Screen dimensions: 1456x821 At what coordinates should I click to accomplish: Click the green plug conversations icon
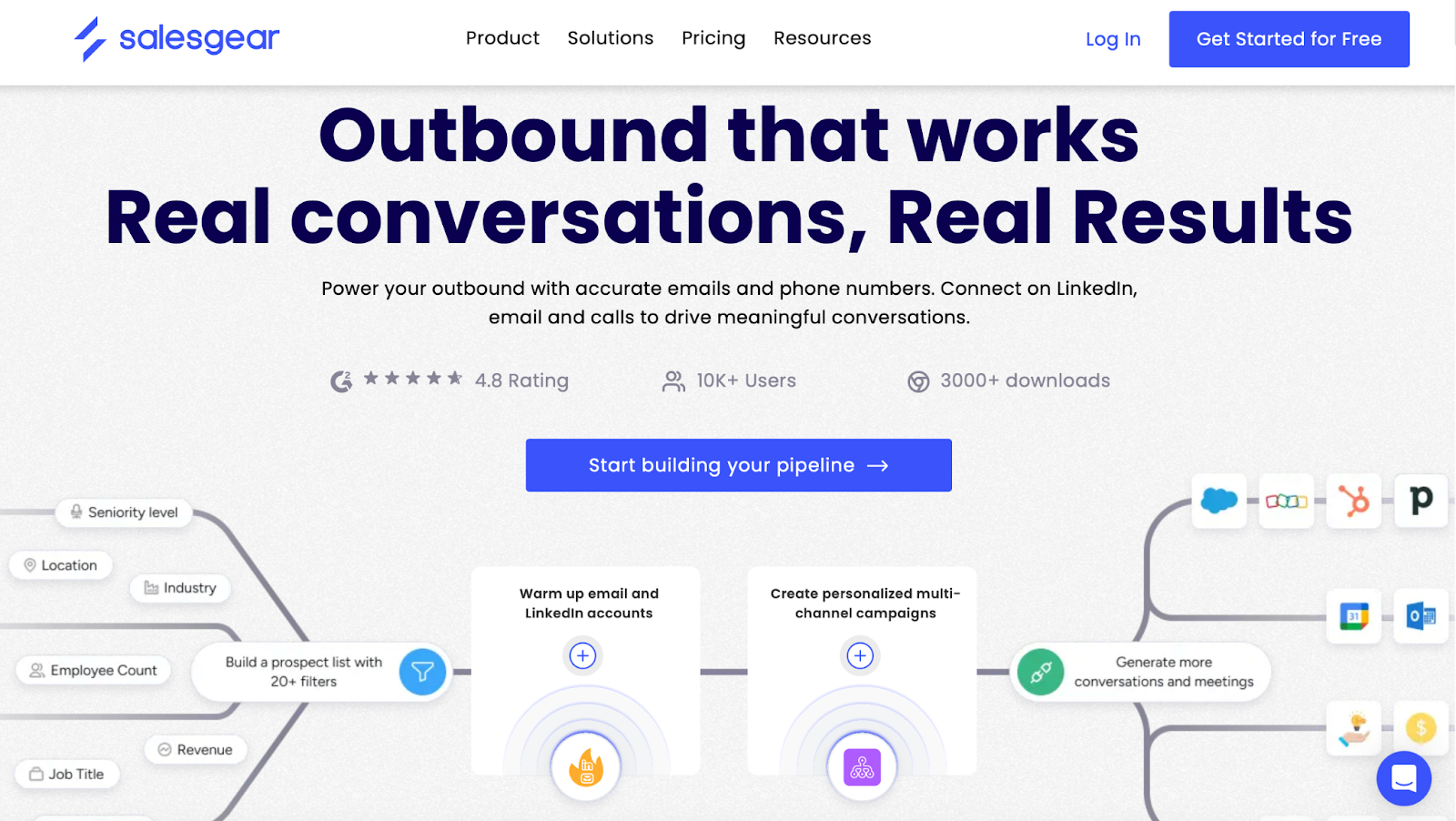[1039, 672]
